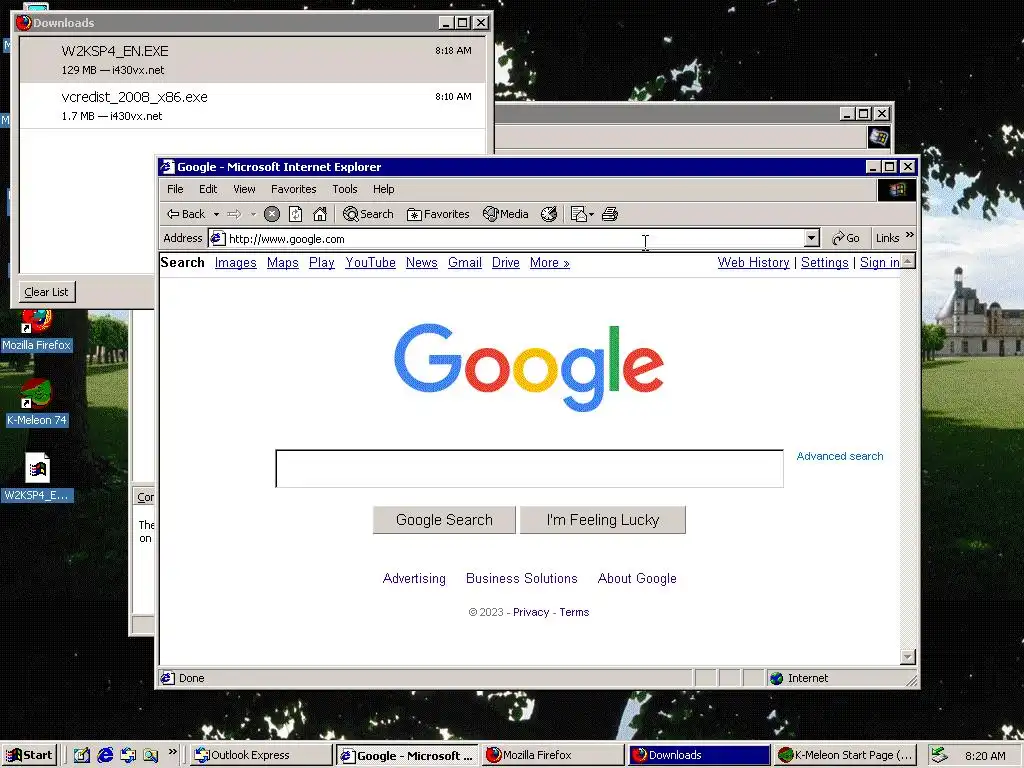Screen dimensions: 1024x768
Task: Click the Go button next to address bar
Action: coord(846,238)
